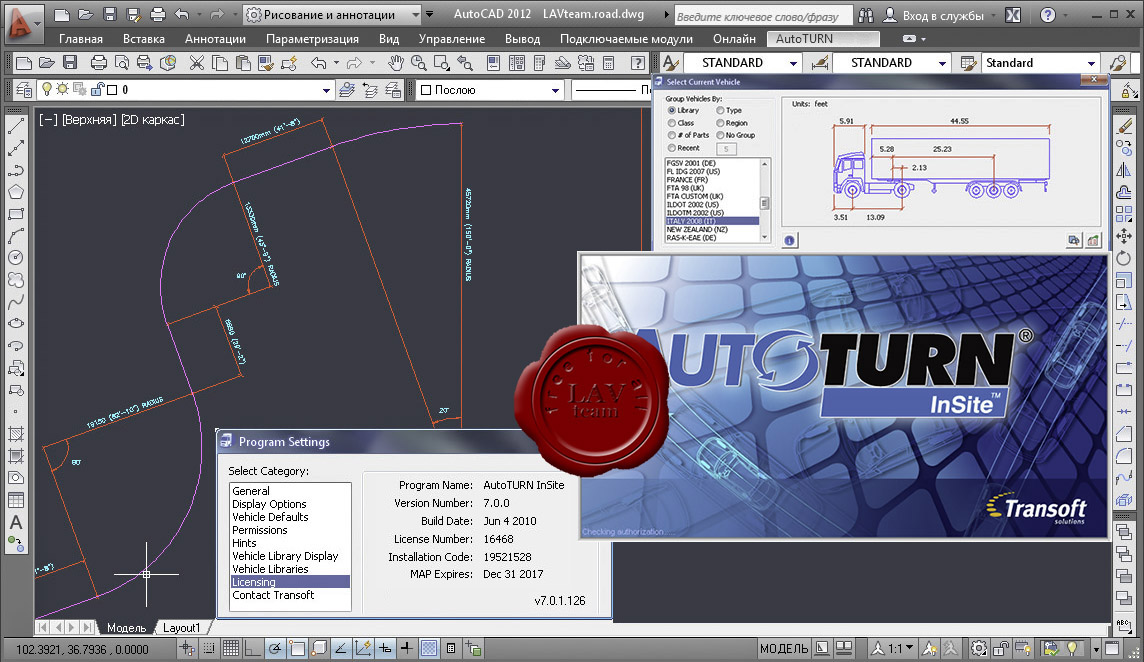Open the Layer Properties Manager icon

24,90
